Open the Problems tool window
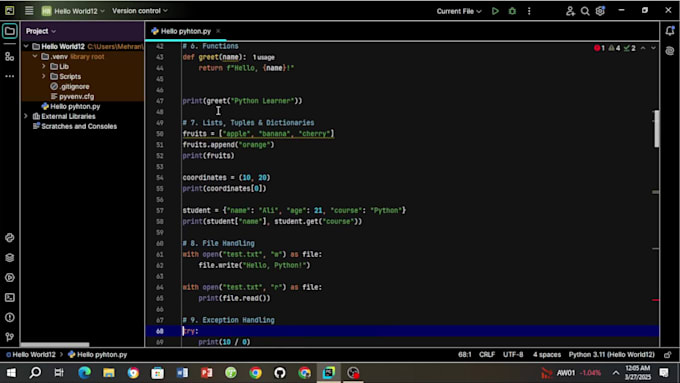 tap(10, 318)
